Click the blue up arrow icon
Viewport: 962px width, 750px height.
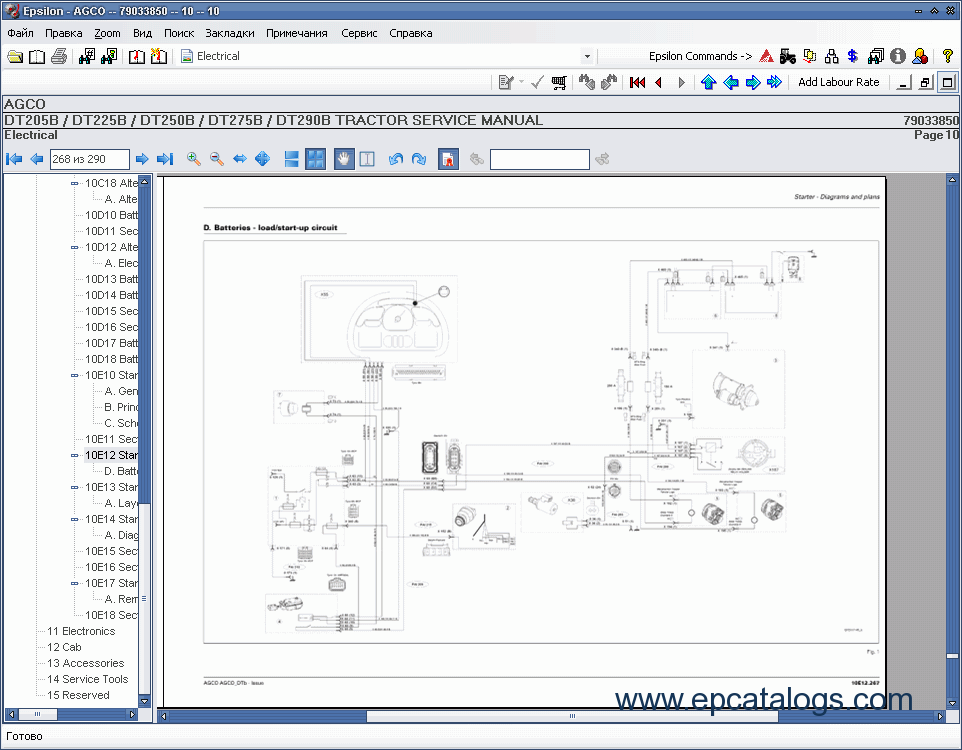point(709,82)
